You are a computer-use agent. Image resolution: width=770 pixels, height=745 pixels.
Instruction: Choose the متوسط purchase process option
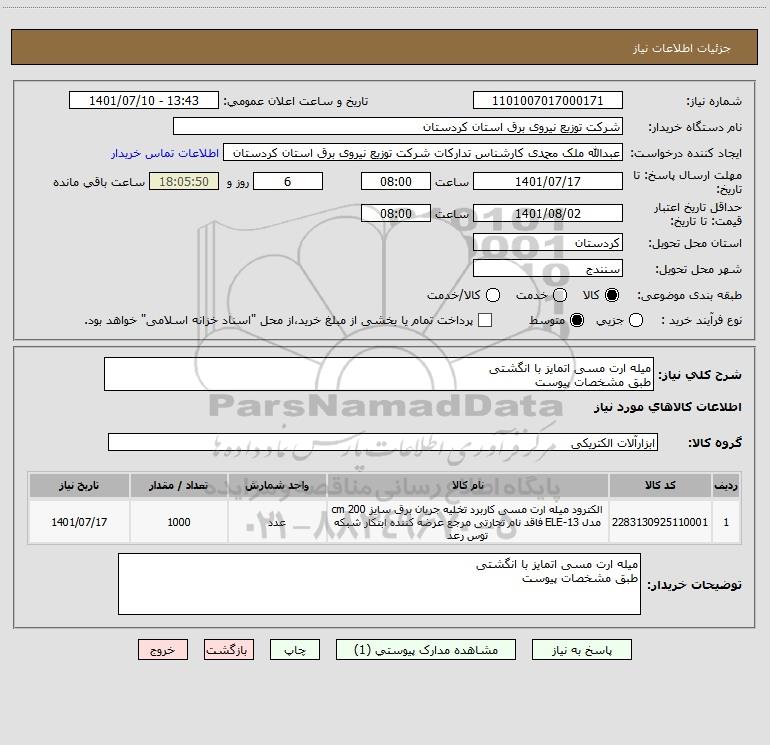click(x=577, y=320)
